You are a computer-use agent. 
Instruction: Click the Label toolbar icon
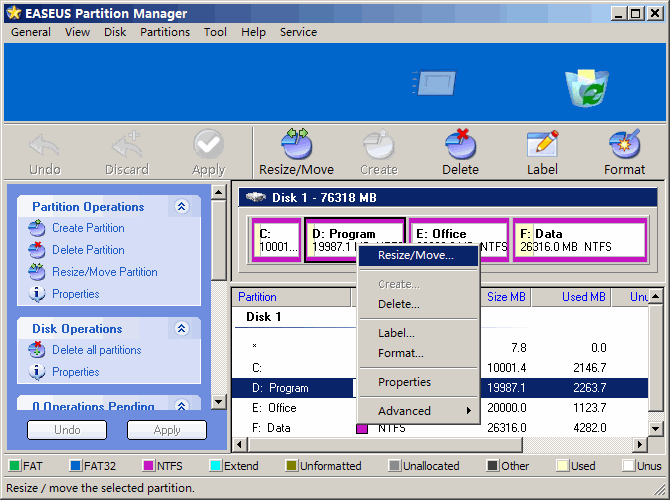542,144
